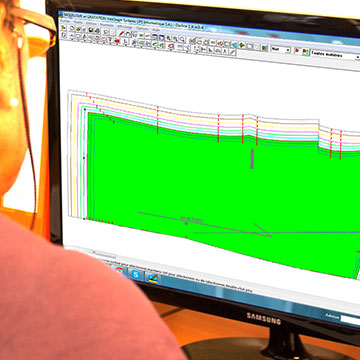Click the last magnifier zoom icon
The image size is (360, 360).
tap(182, 39)
